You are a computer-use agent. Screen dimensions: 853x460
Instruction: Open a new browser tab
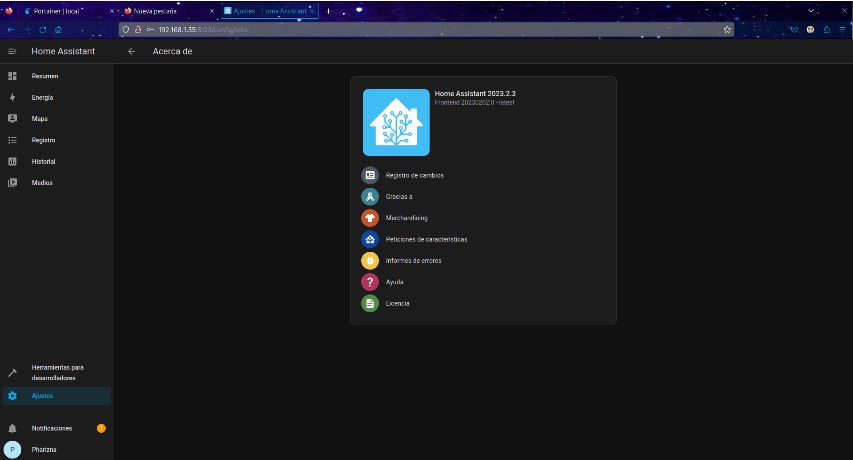pyautogui.click(x=328, y=11)
